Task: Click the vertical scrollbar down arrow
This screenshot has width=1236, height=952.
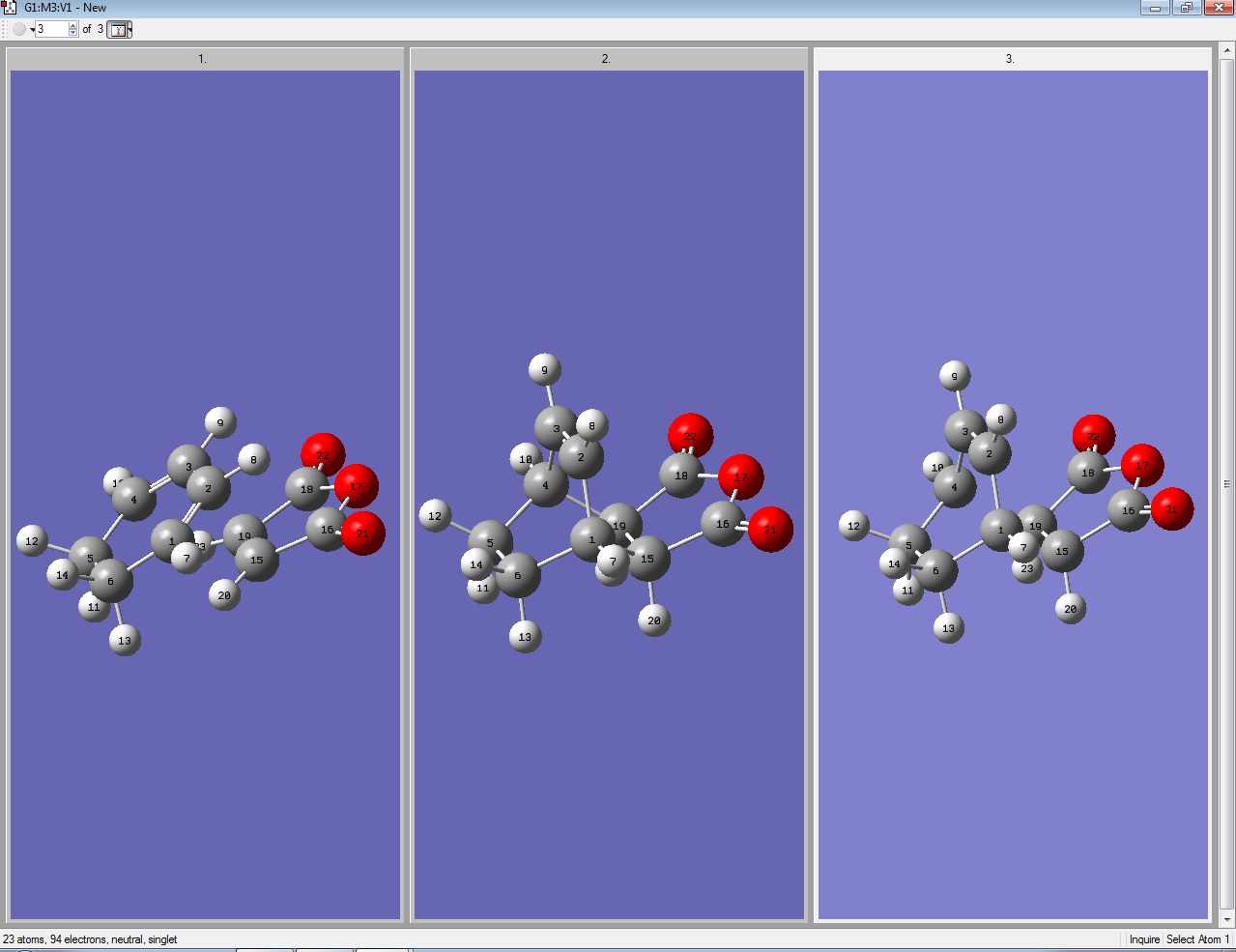Action: (x=1227, y=920)
